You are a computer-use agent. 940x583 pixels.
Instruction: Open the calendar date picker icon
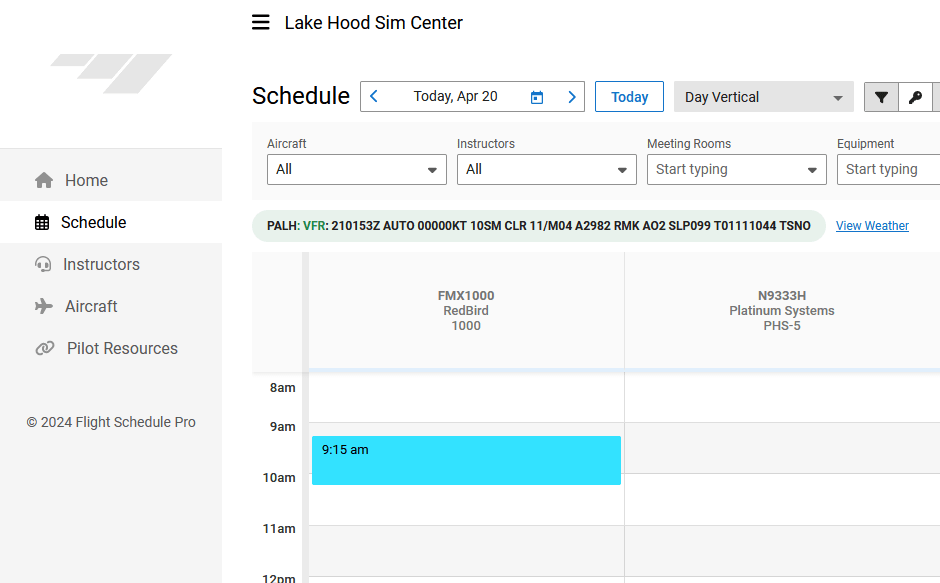point(537,97)
